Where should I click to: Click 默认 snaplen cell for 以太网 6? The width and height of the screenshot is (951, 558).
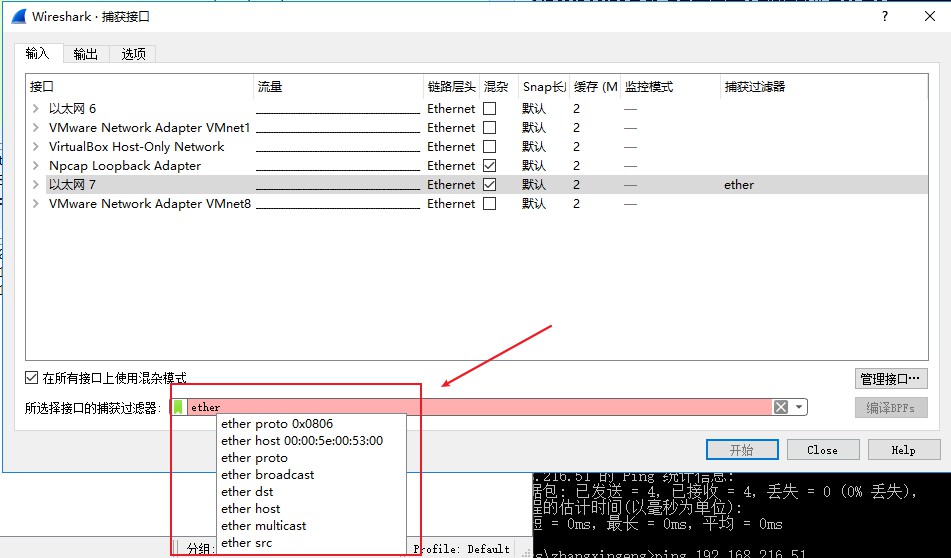[x=534, y=109]
